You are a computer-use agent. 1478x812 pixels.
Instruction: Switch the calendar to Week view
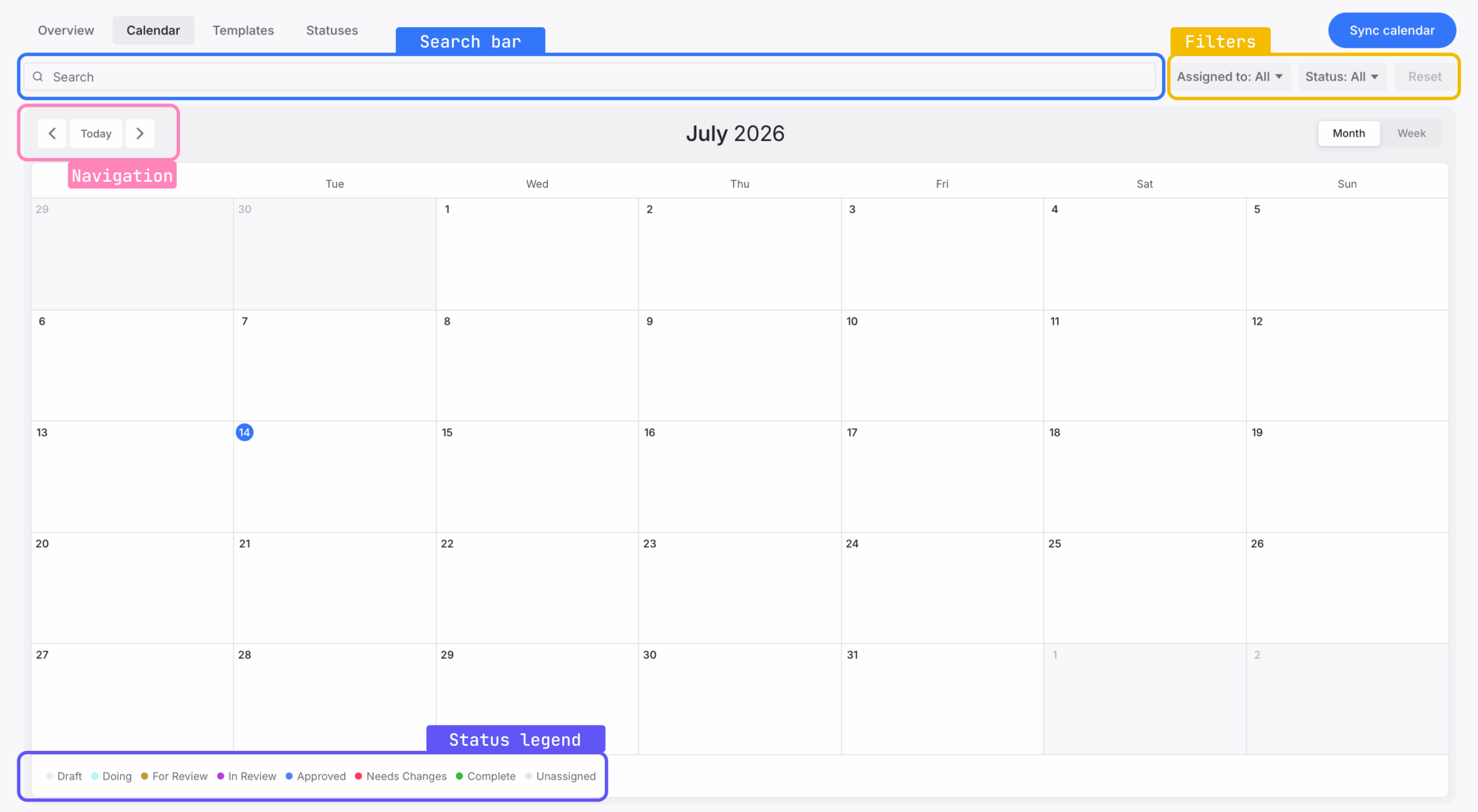[x=1411, y=133]
